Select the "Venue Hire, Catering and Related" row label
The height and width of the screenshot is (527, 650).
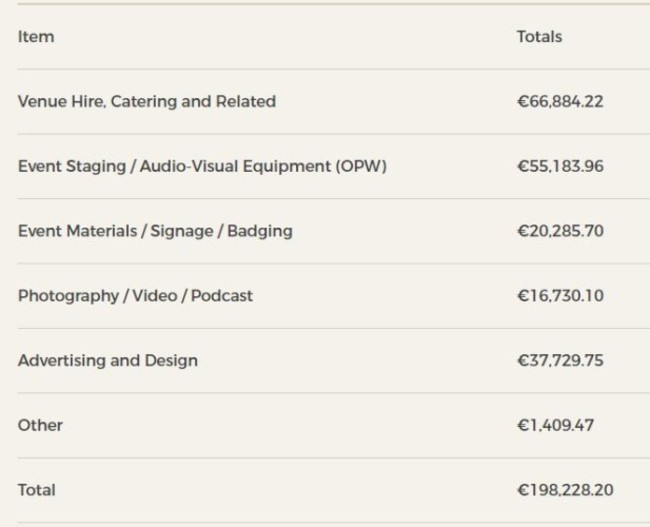click(146, 101)
